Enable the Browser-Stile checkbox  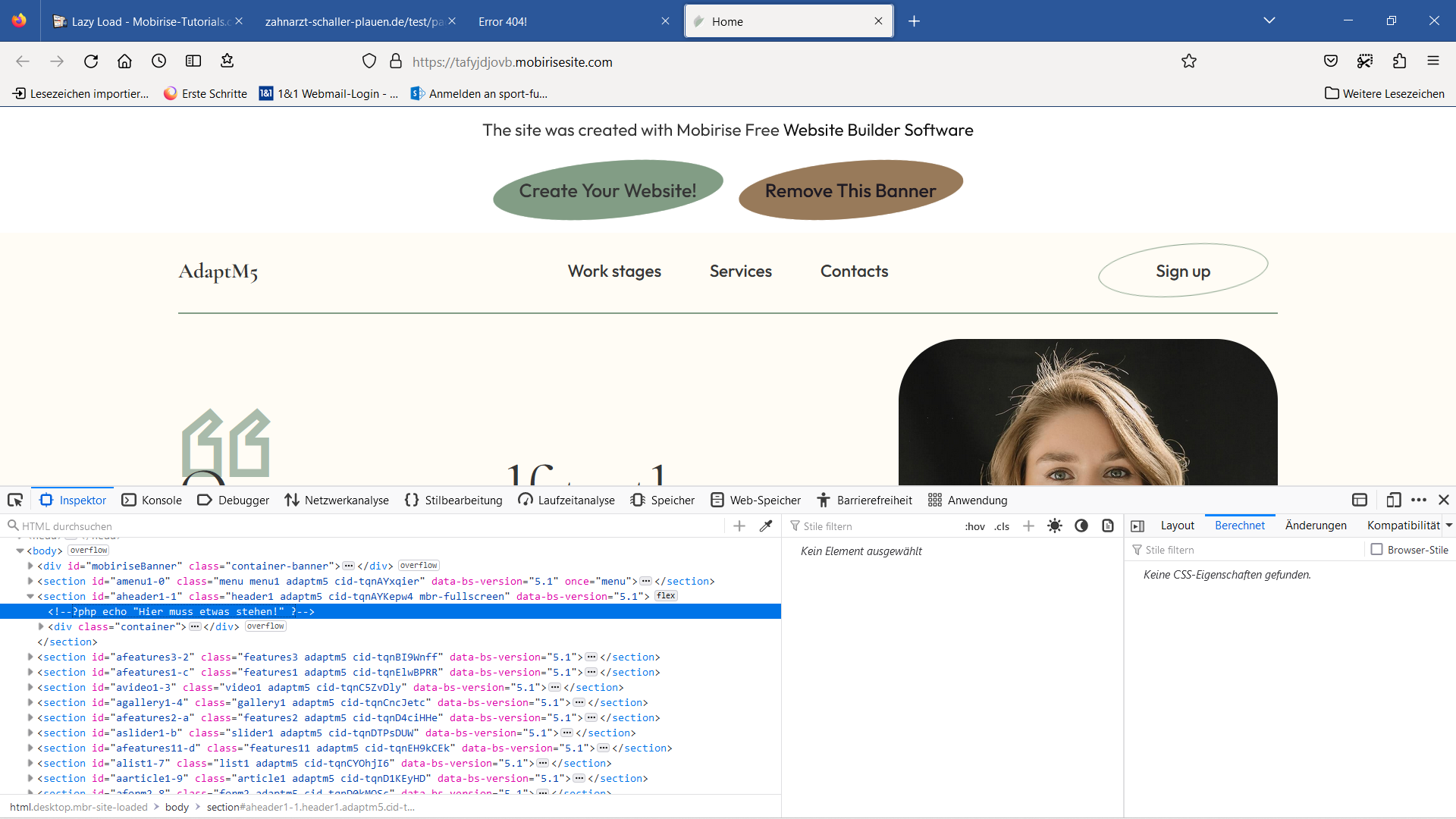[x=1376, y=549]
